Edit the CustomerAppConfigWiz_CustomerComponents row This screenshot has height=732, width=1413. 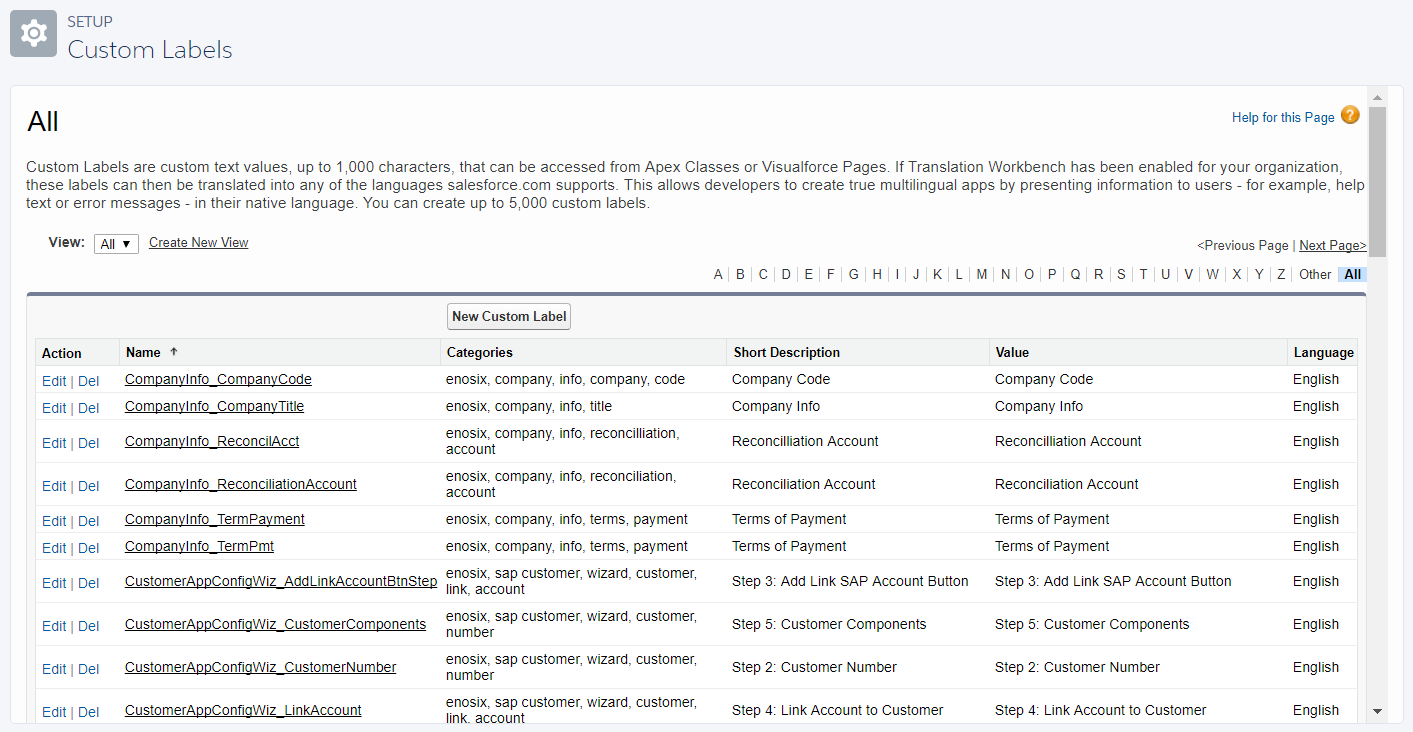tap(54, 626)
